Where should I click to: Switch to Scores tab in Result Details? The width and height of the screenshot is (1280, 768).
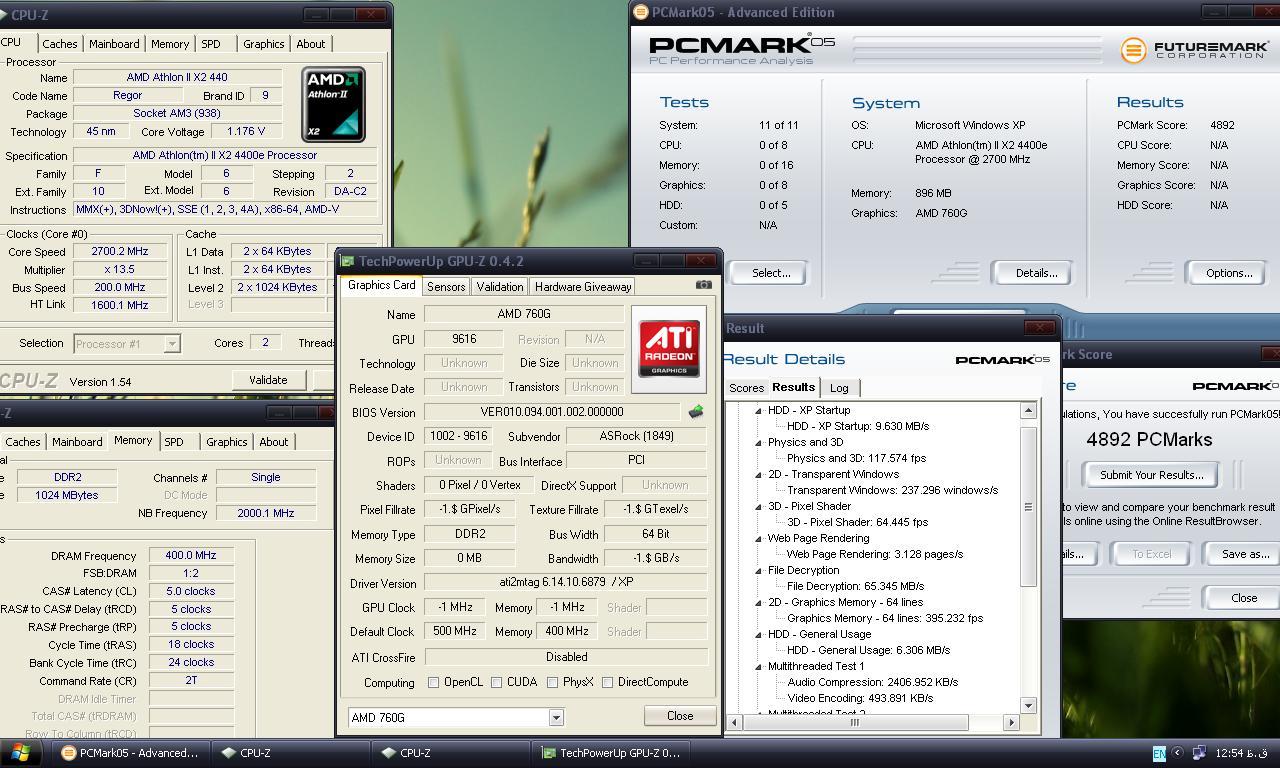click(746, 388)
